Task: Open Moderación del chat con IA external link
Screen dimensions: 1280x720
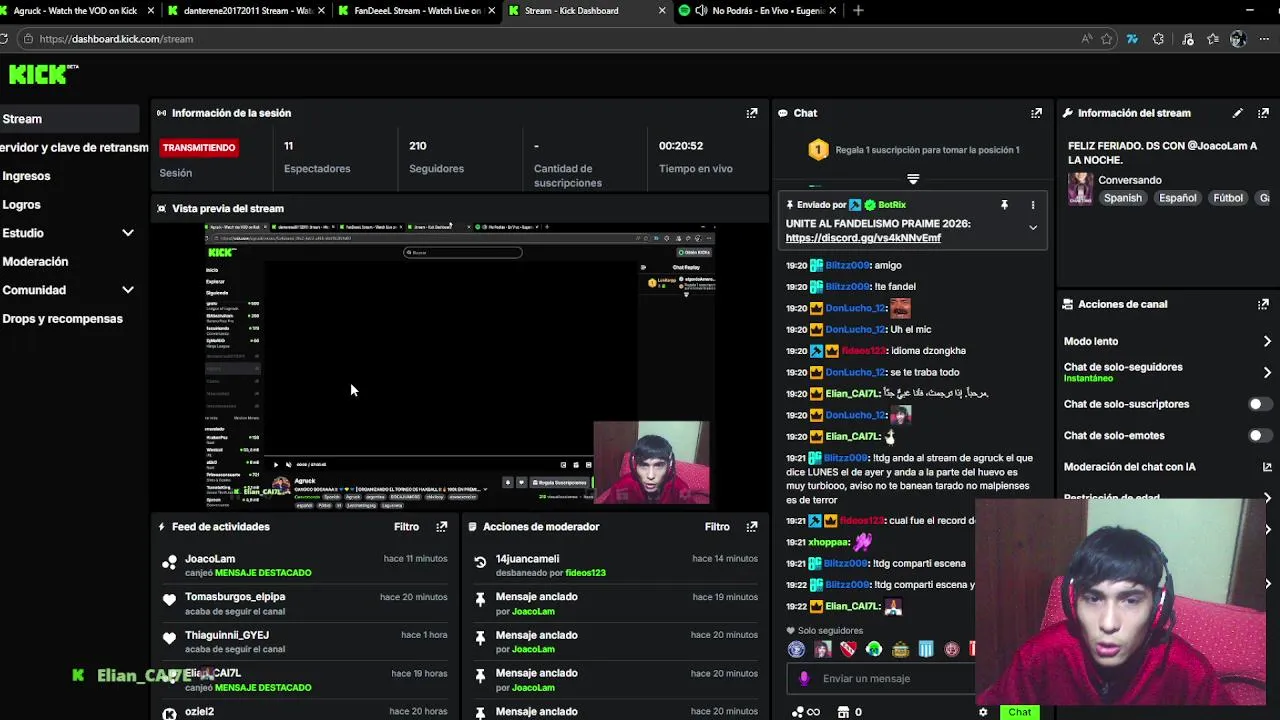Action: [x=1267, y=467]
